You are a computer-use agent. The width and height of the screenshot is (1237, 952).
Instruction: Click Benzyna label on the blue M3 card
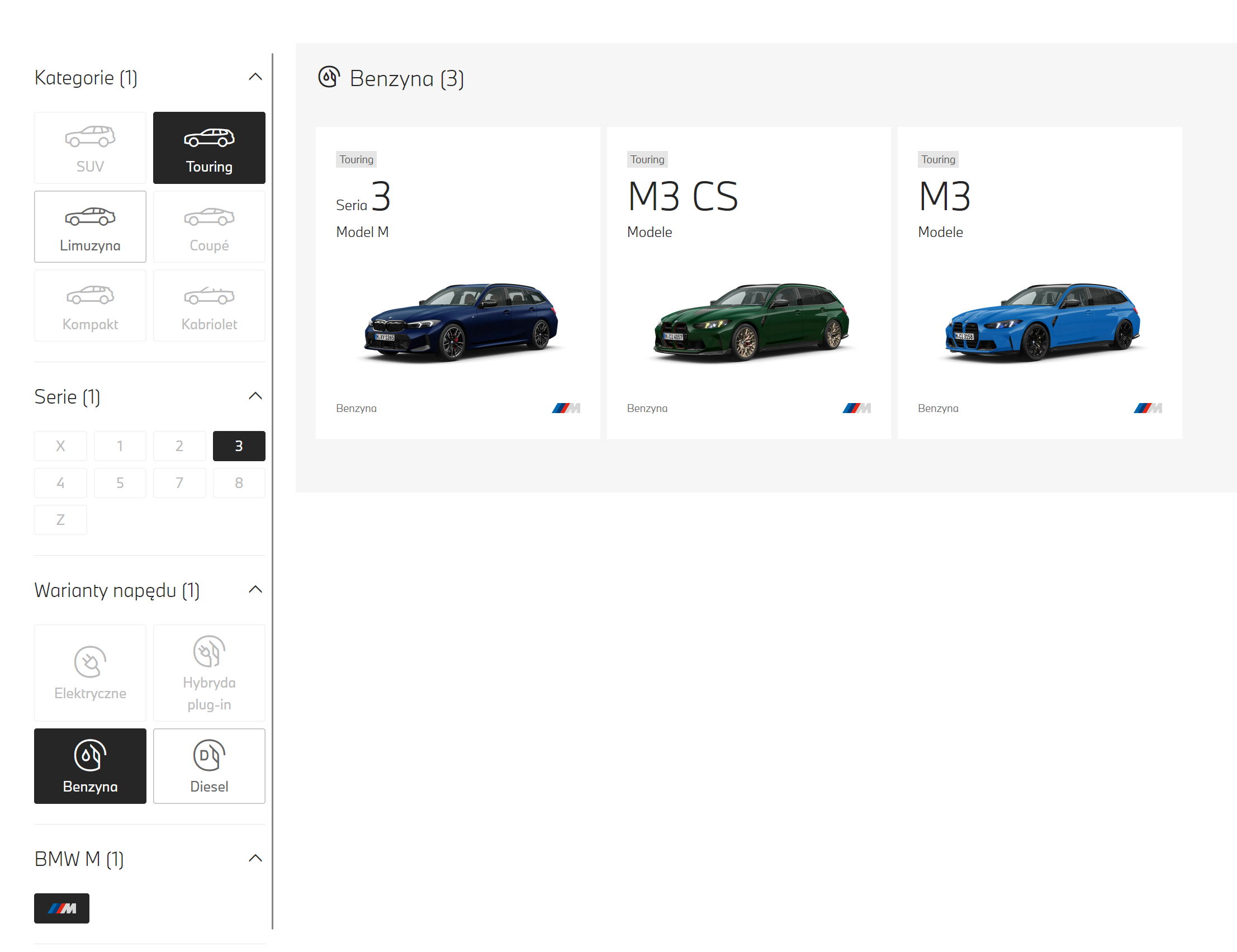(x=938, y=408)
